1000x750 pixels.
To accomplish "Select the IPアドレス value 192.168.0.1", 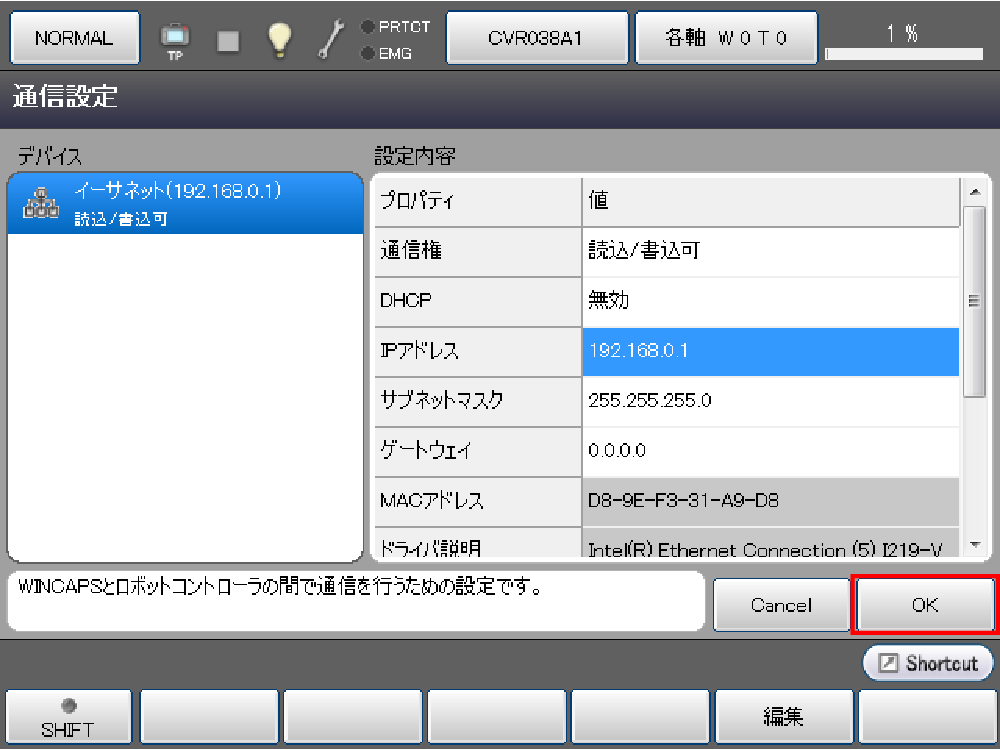I will [770, 351].
